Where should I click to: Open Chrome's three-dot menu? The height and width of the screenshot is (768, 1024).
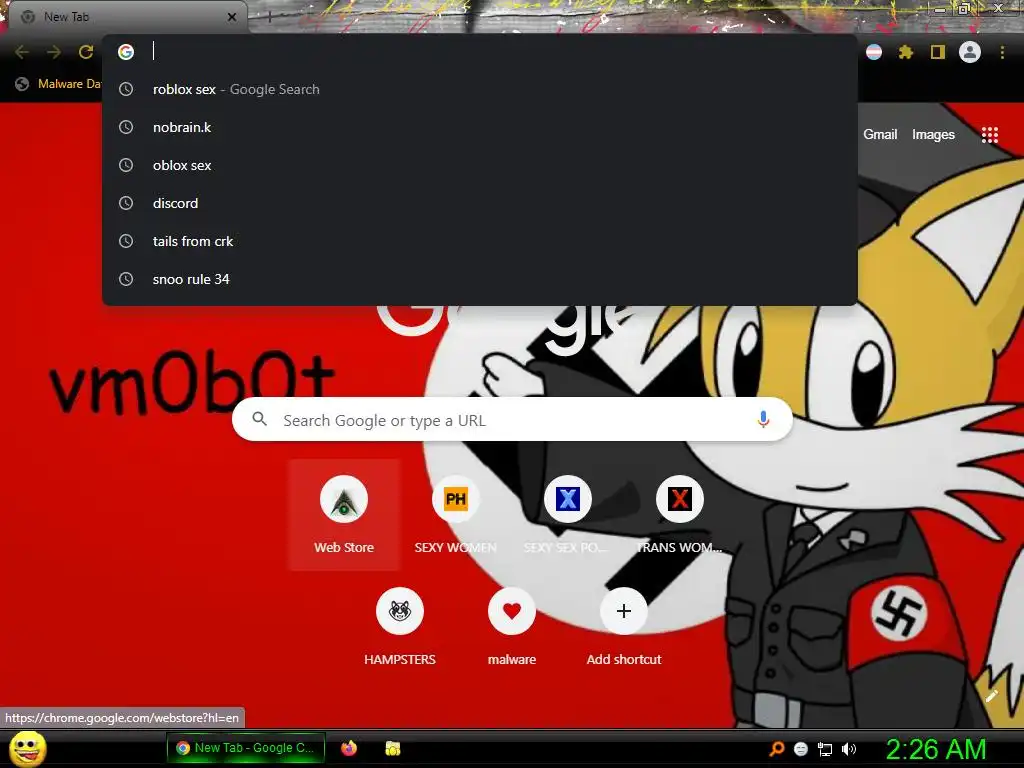coord(1002,52)
